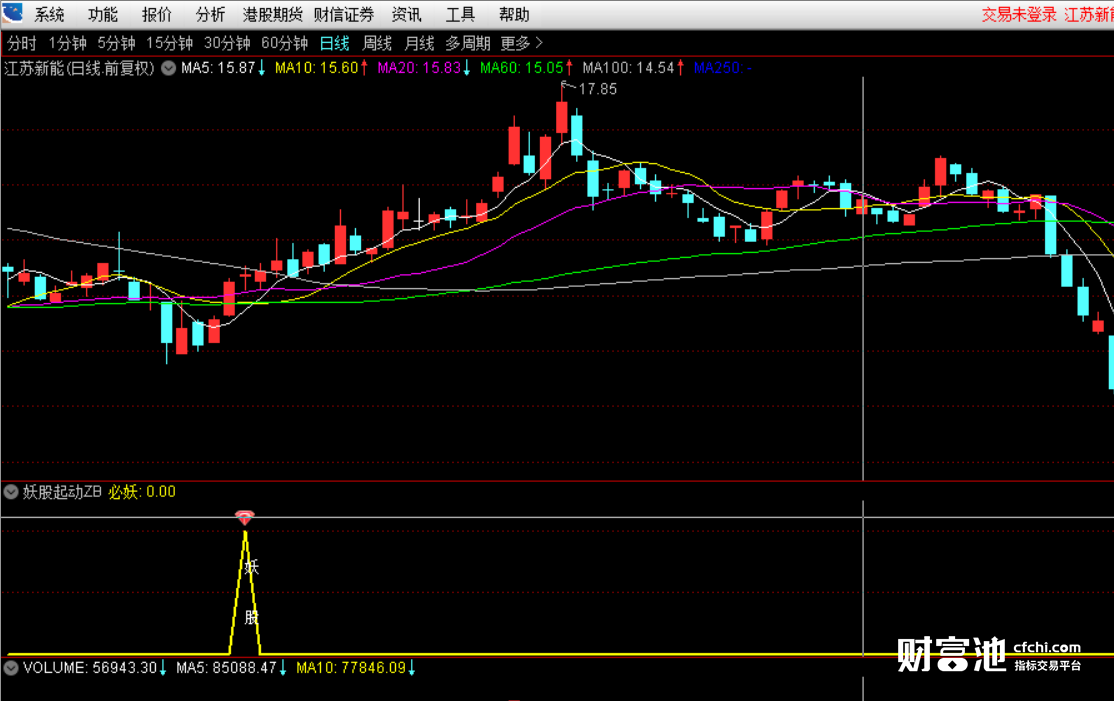The height and width of the screenshot is (701, 1114).
Task: Click the 江苏新 stock name at top-right
Action: [x=1088, y=14]
